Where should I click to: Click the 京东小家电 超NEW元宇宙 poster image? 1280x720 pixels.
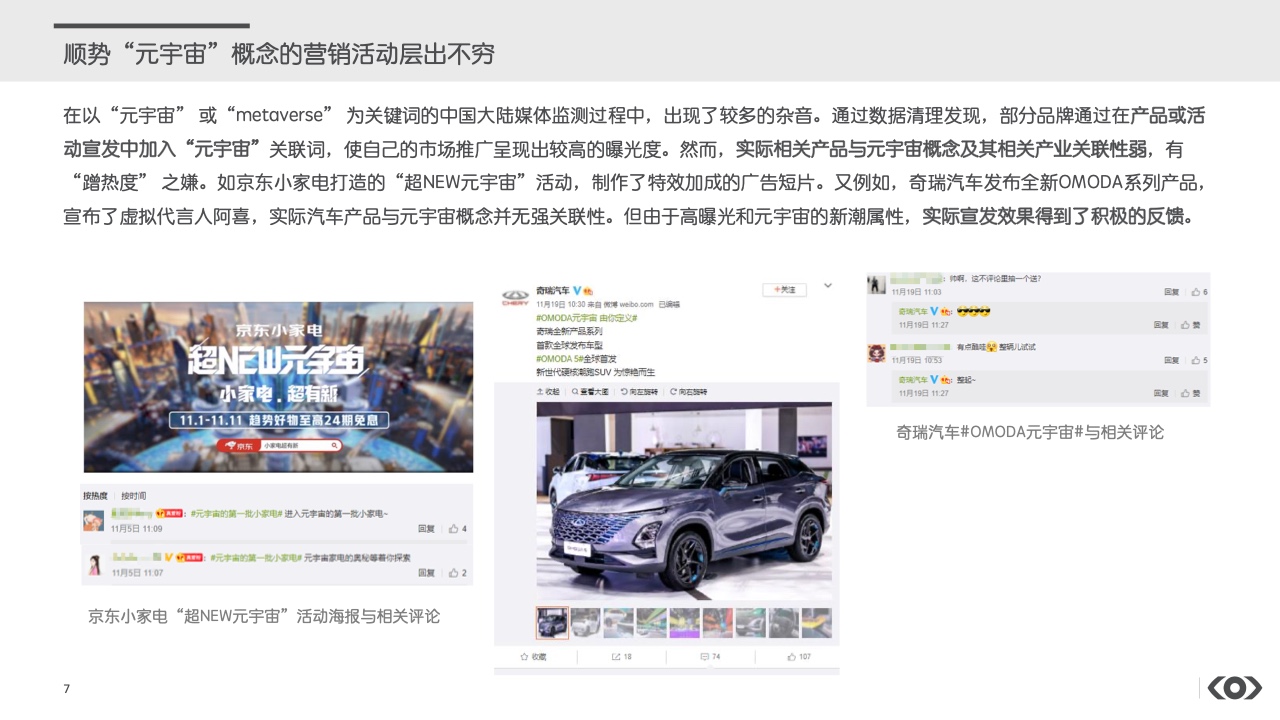click(x=278, y=387)
